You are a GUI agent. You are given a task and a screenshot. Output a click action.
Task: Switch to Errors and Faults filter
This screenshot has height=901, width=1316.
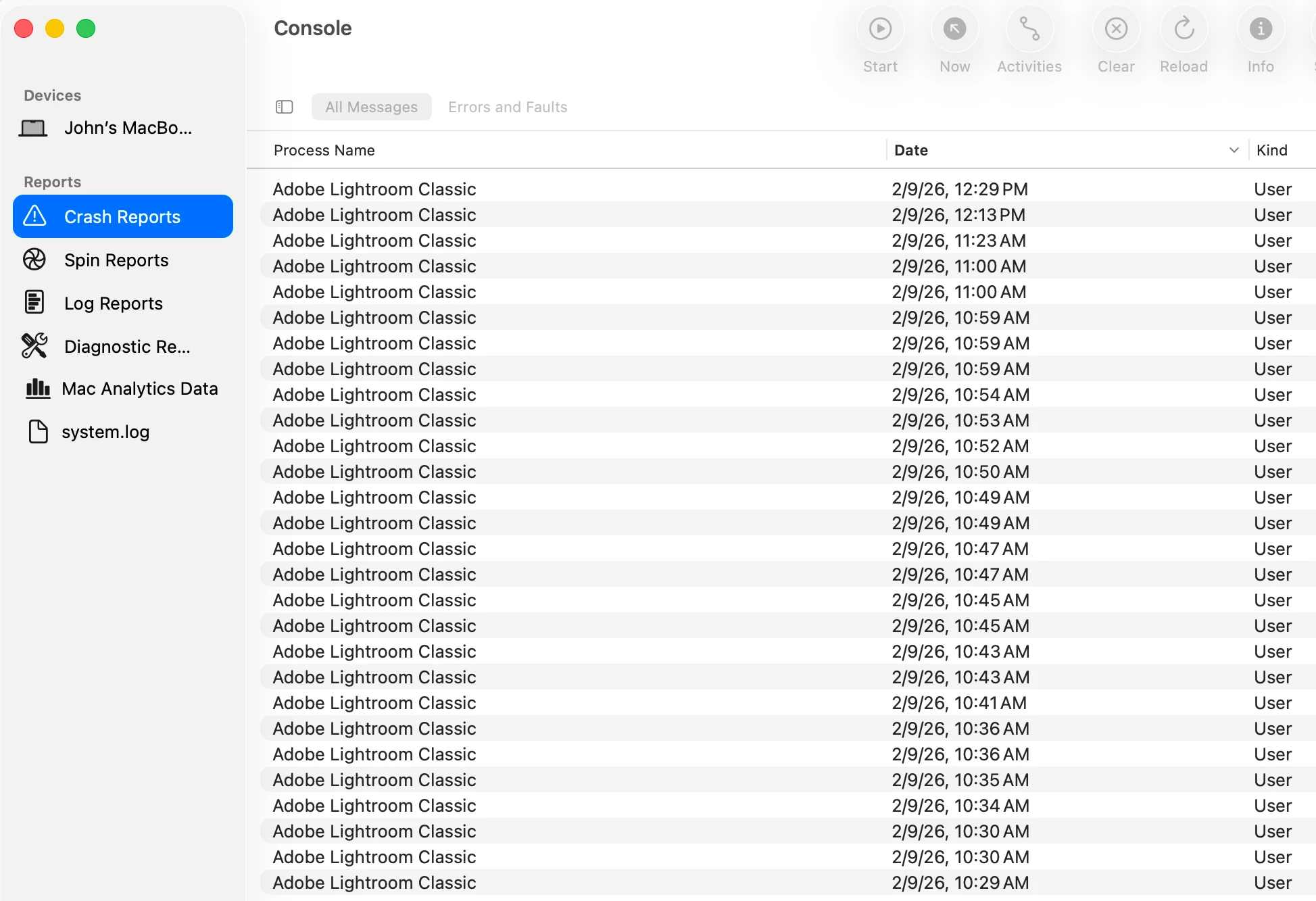pos(507,107)
